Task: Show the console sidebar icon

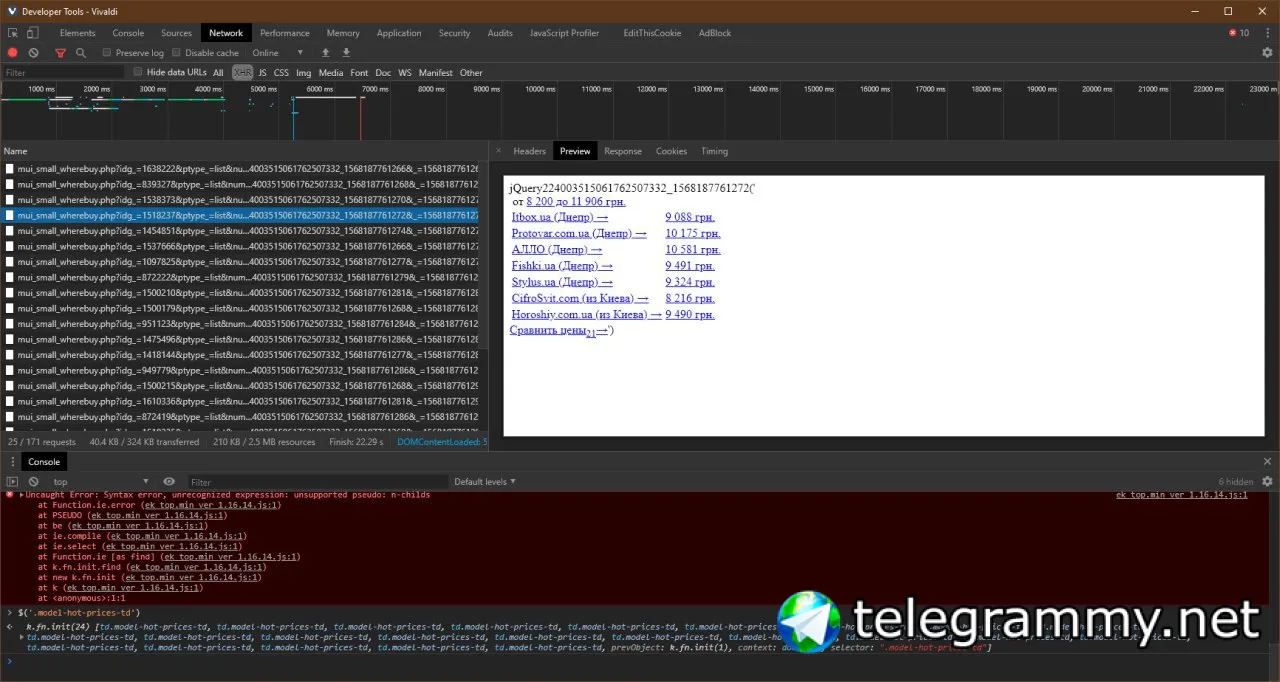Action: (13, 482)
